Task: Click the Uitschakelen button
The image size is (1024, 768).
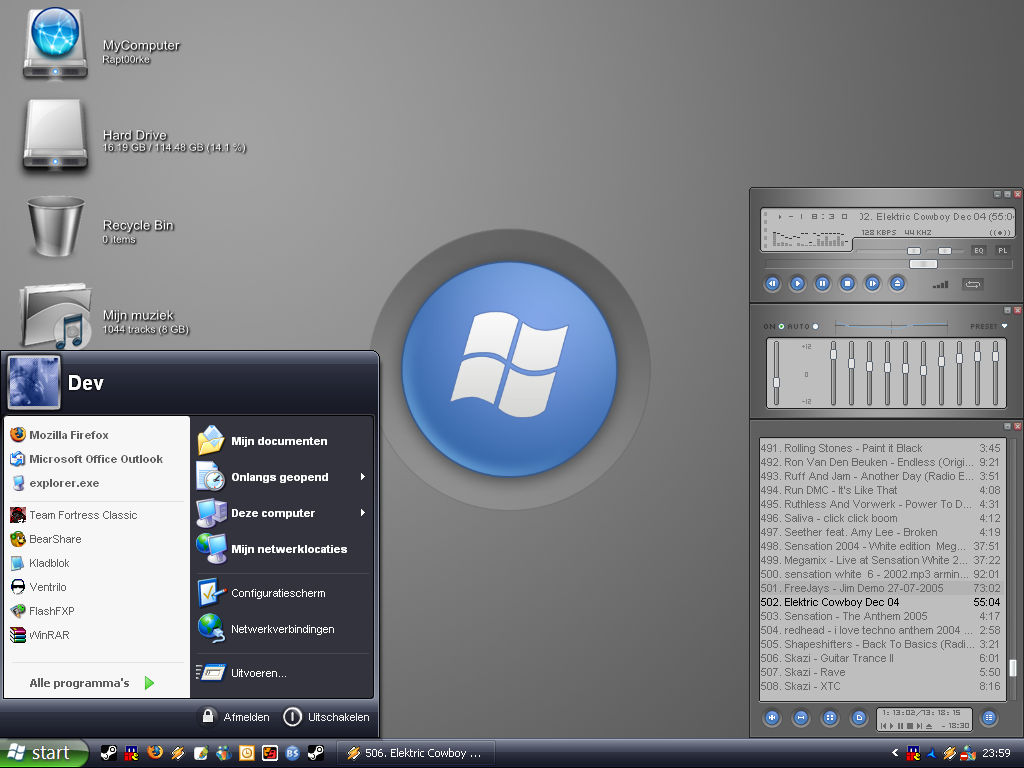Action: (327, 716)
